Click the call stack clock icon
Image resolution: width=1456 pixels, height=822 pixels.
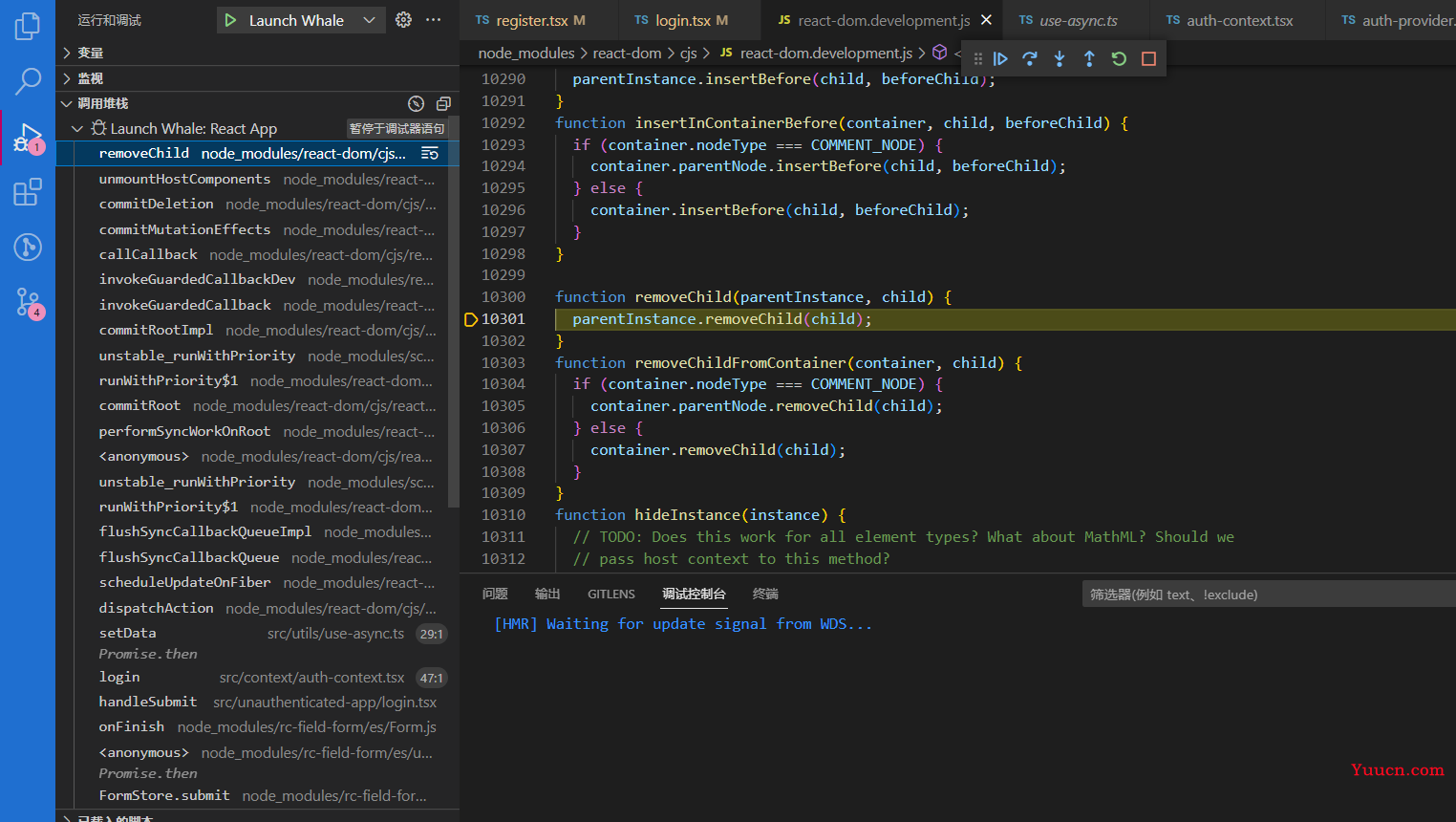click(416, 103)
